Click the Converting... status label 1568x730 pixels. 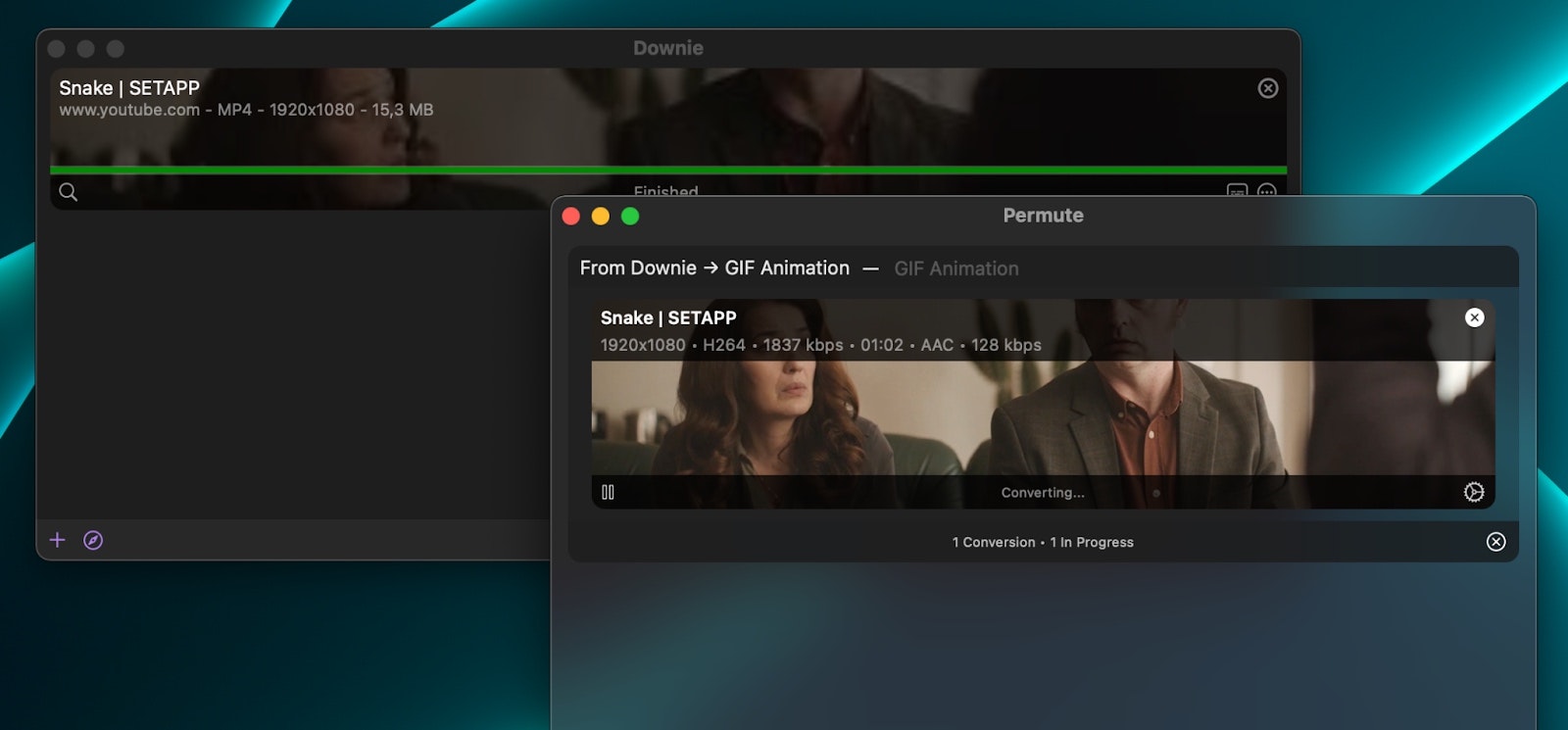pos(1043,493)
